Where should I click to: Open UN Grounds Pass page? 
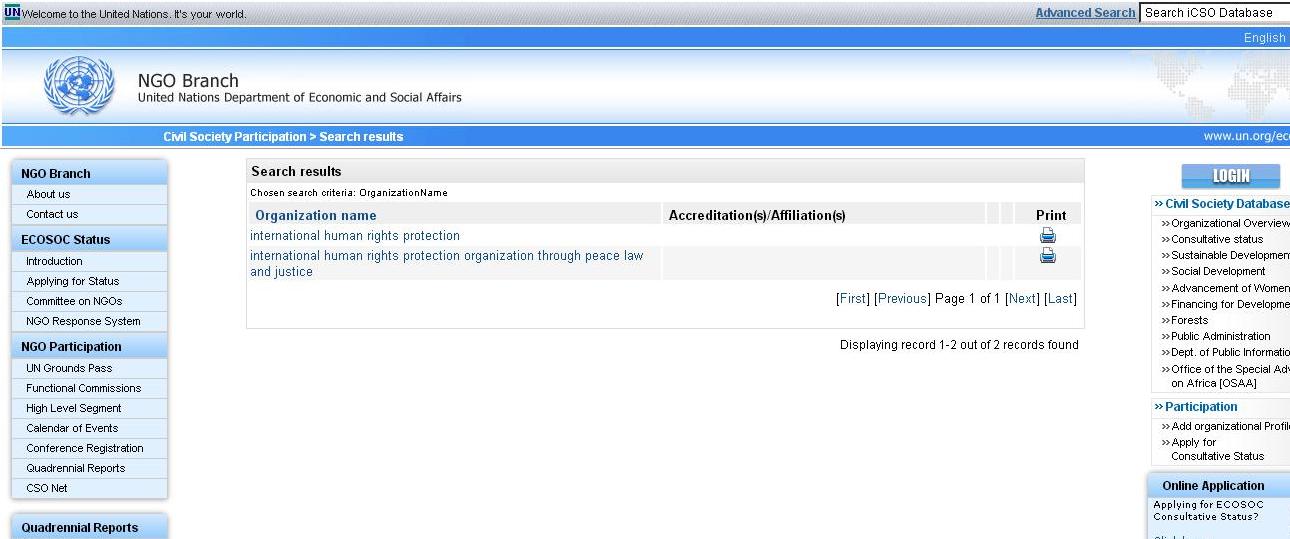coord(69,368)
